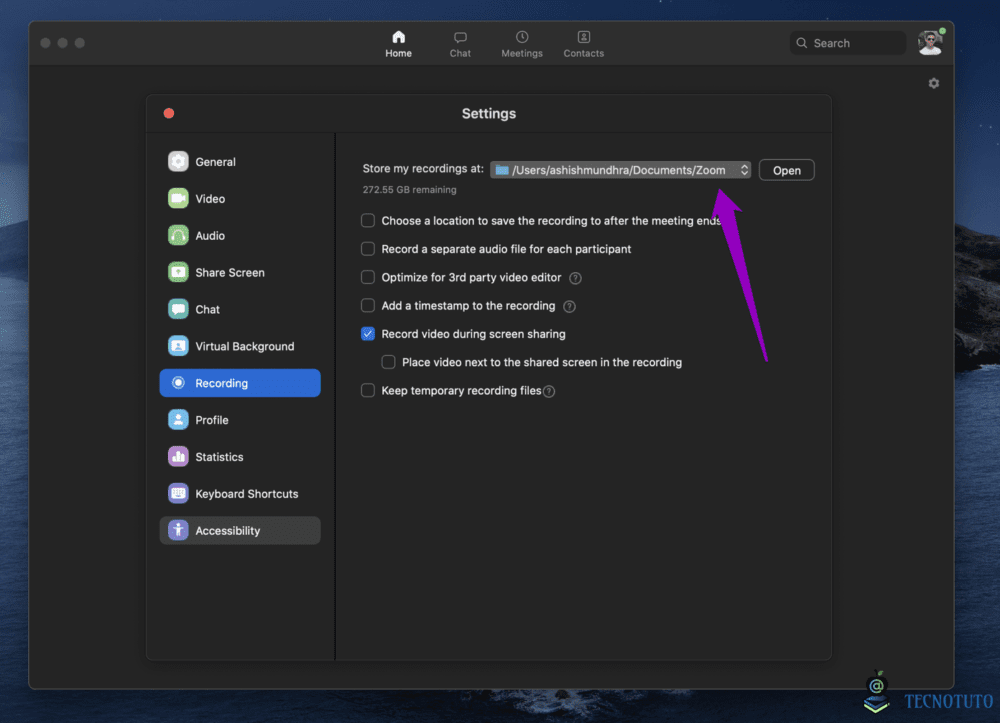Check Place video next to shared screen
Image resolution: width=1000 pixels, height=723 pixels.
(x=388, y=362)
